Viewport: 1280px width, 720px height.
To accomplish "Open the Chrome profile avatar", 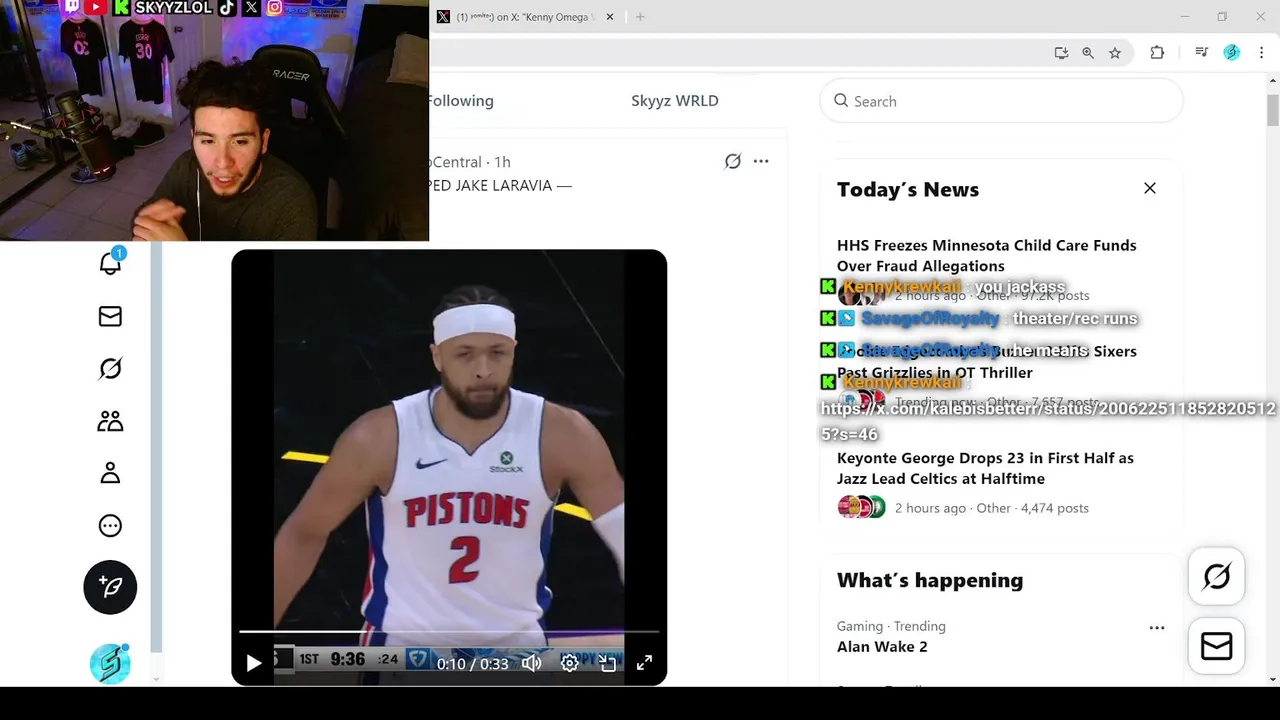I will [x=1232, y=53].
